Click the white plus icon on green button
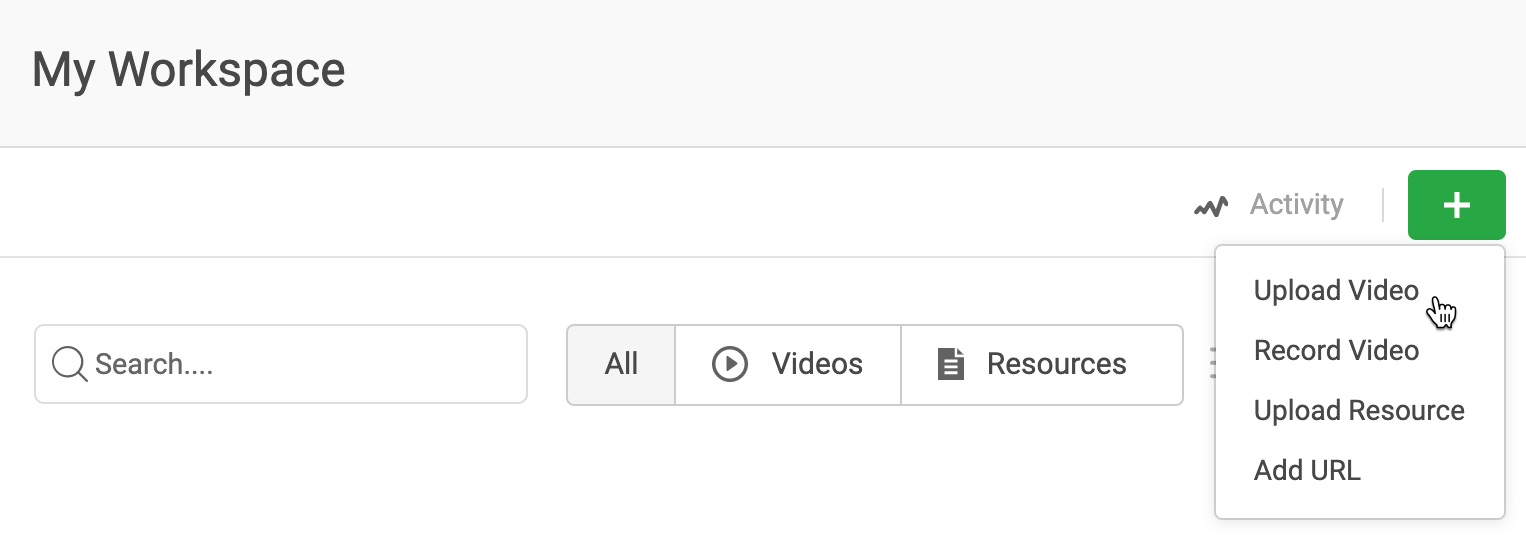 click(1456, 205)
